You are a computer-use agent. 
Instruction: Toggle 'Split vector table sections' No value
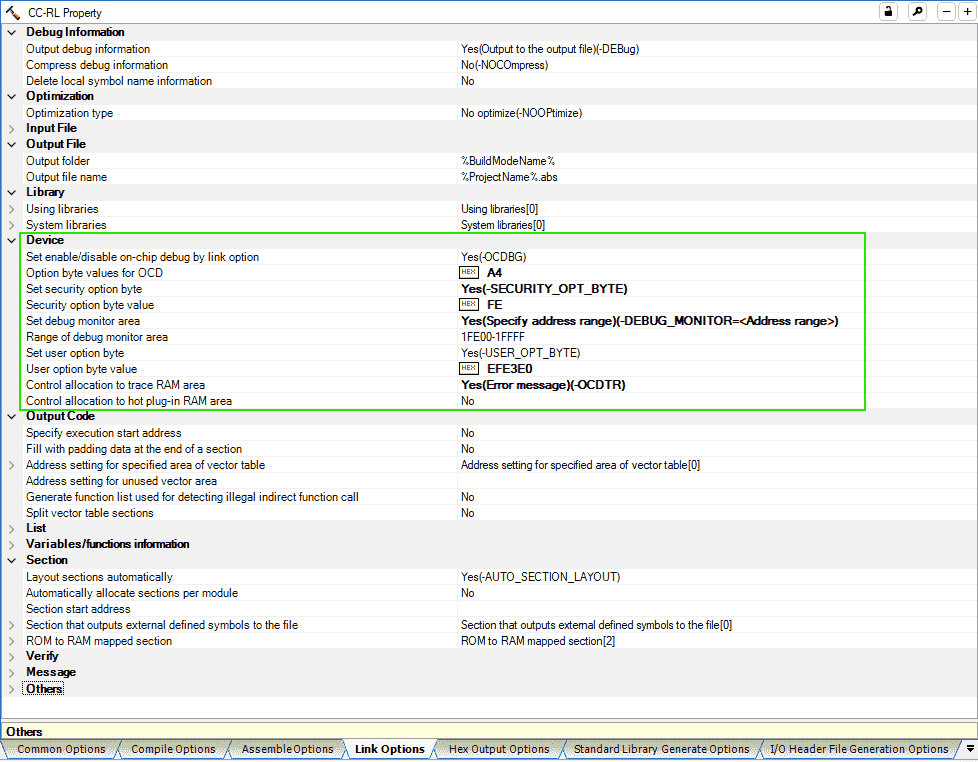click(x=468, y=513)
